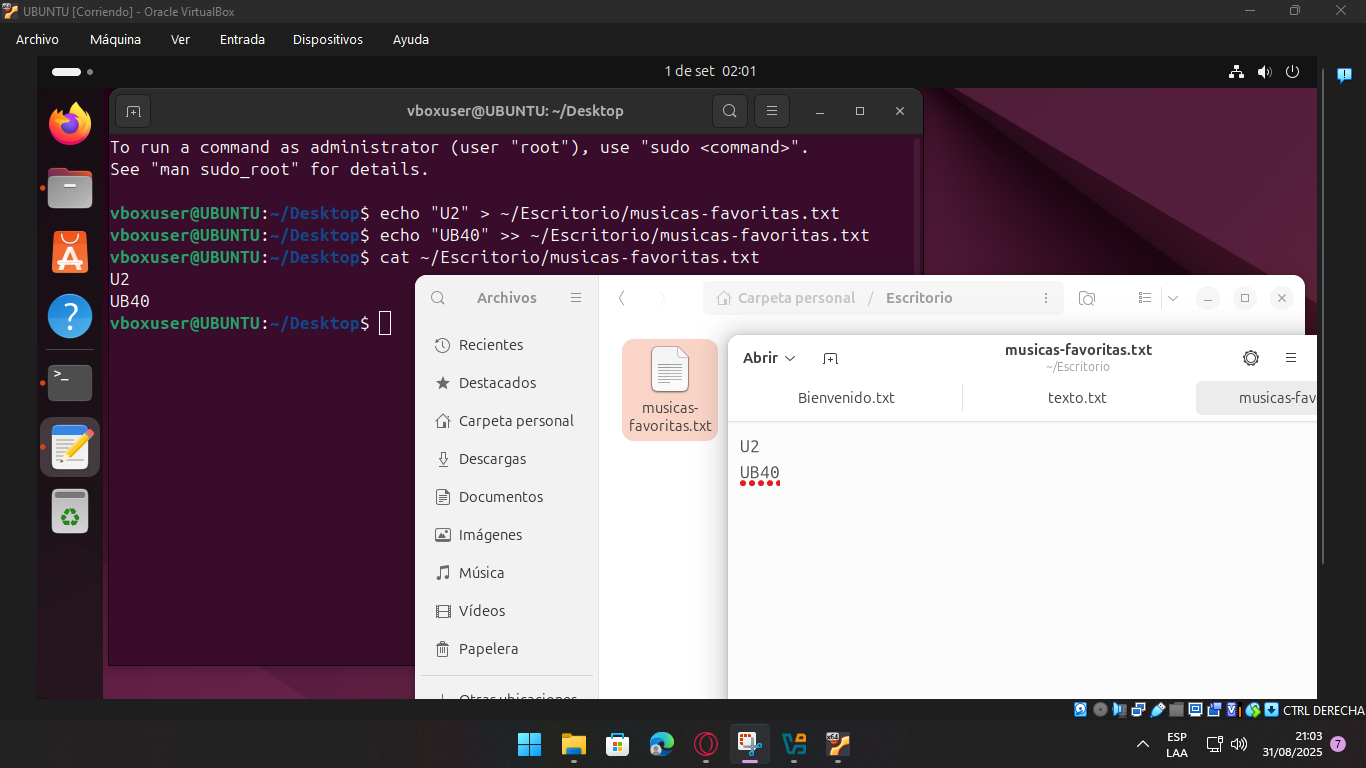This screenshot has height=768, width=1366.
Task: Go to Carpeta personal in sidebar
Action: tap(509, 421)
